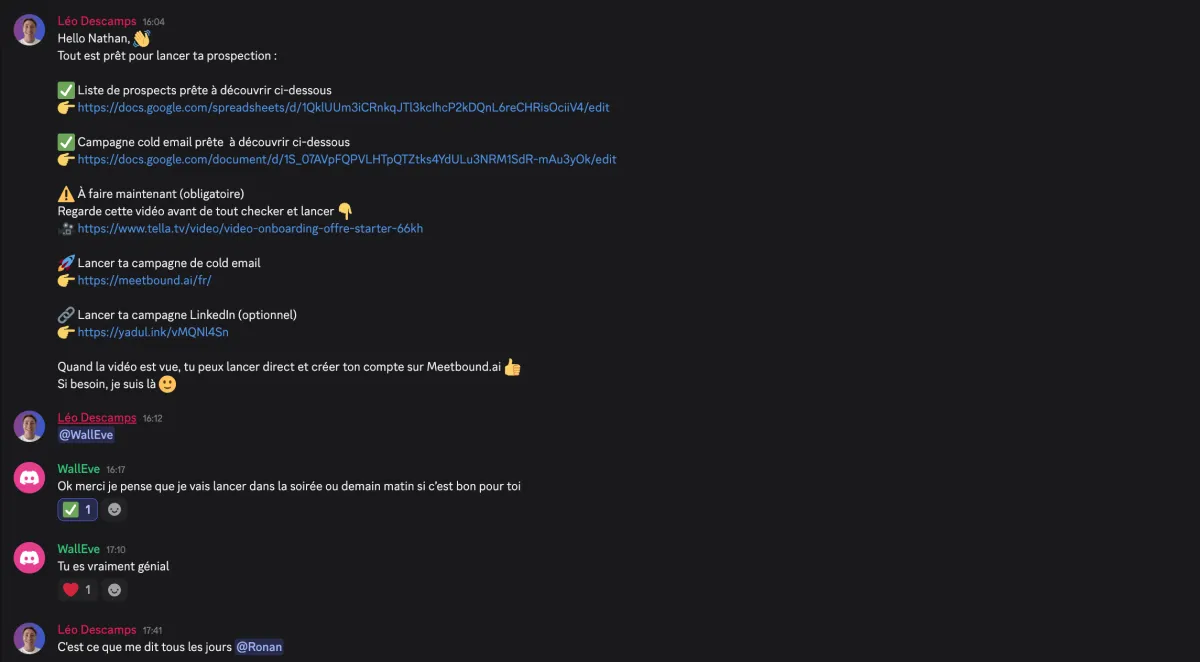The width and height of the screenshot is (1200, 662).
Task: Click WallEve's Discord avatar at 17:10
Action: (x=29, y=558)
